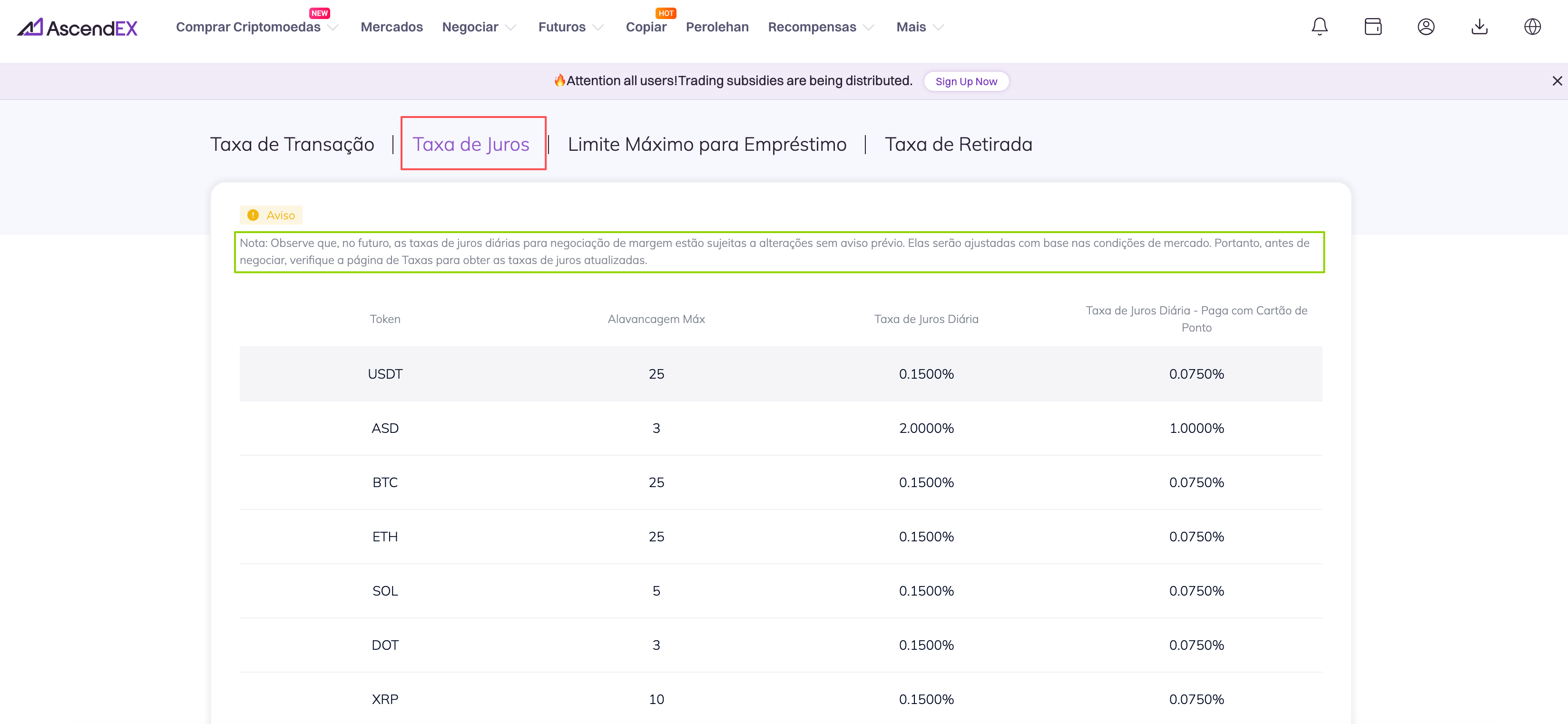
Task: Open the user account profile icon
Action: click(x=1426, y=27)
